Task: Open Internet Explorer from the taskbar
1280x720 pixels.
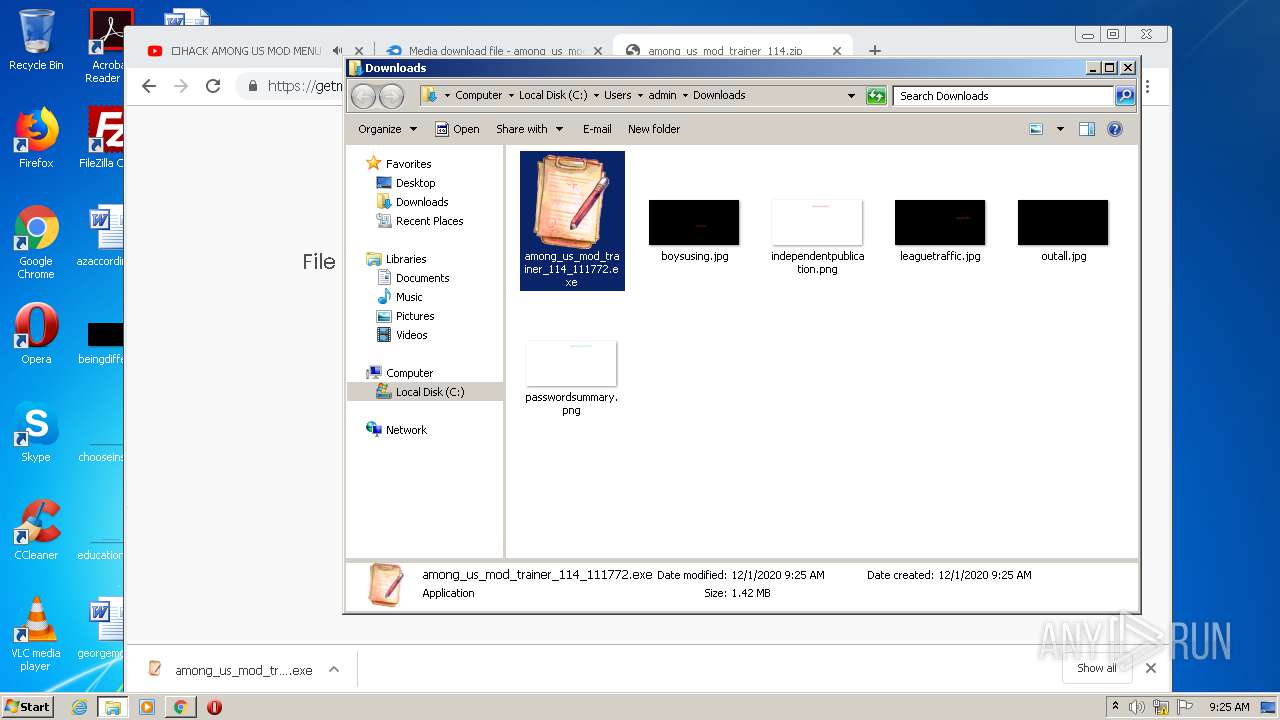Action: coord(80,707)
